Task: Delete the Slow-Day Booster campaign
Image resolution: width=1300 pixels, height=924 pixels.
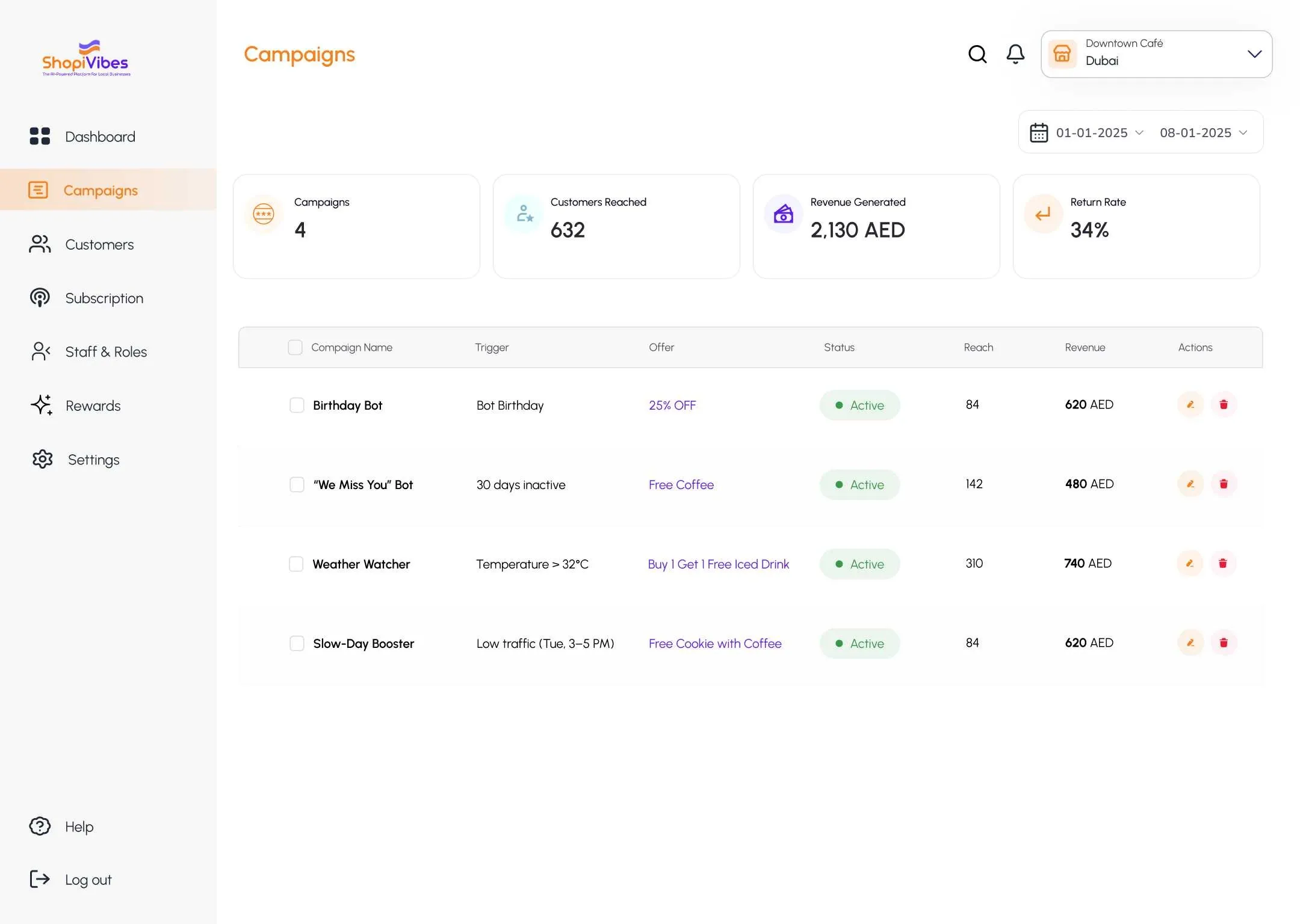Action: coord(1224,642)
